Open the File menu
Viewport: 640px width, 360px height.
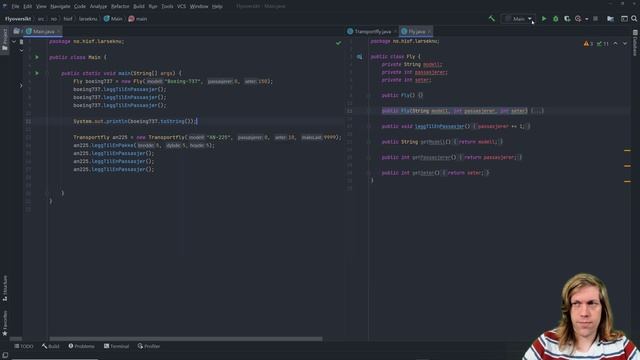coord(15,7)
